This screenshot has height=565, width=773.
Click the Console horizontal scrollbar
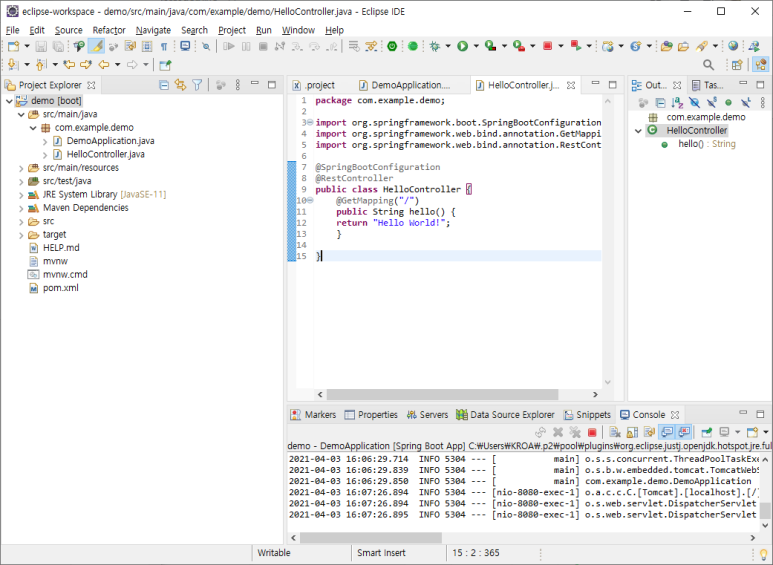(371, 537)
